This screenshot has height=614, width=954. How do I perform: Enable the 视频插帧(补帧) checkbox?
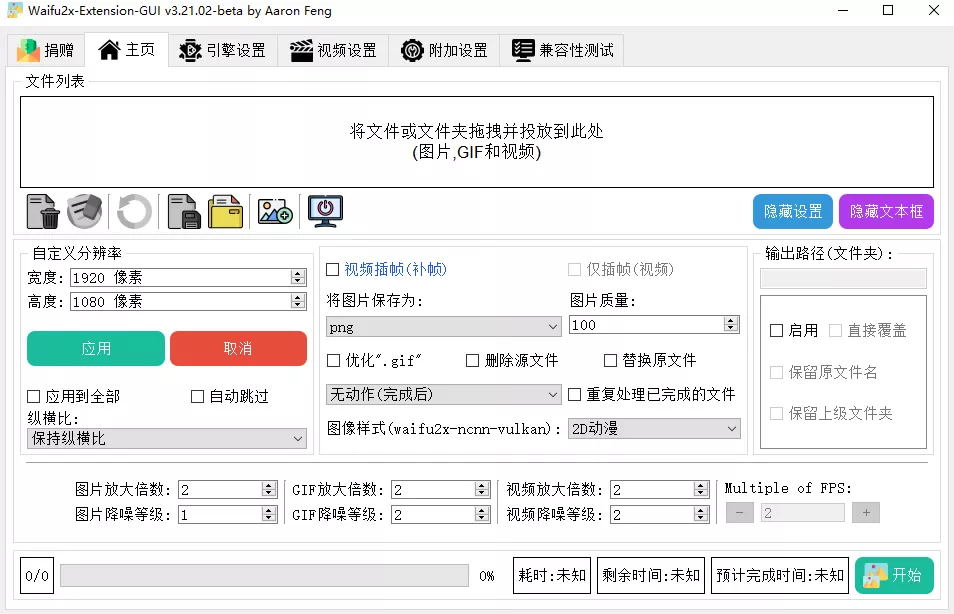click(x=334, y=268)
